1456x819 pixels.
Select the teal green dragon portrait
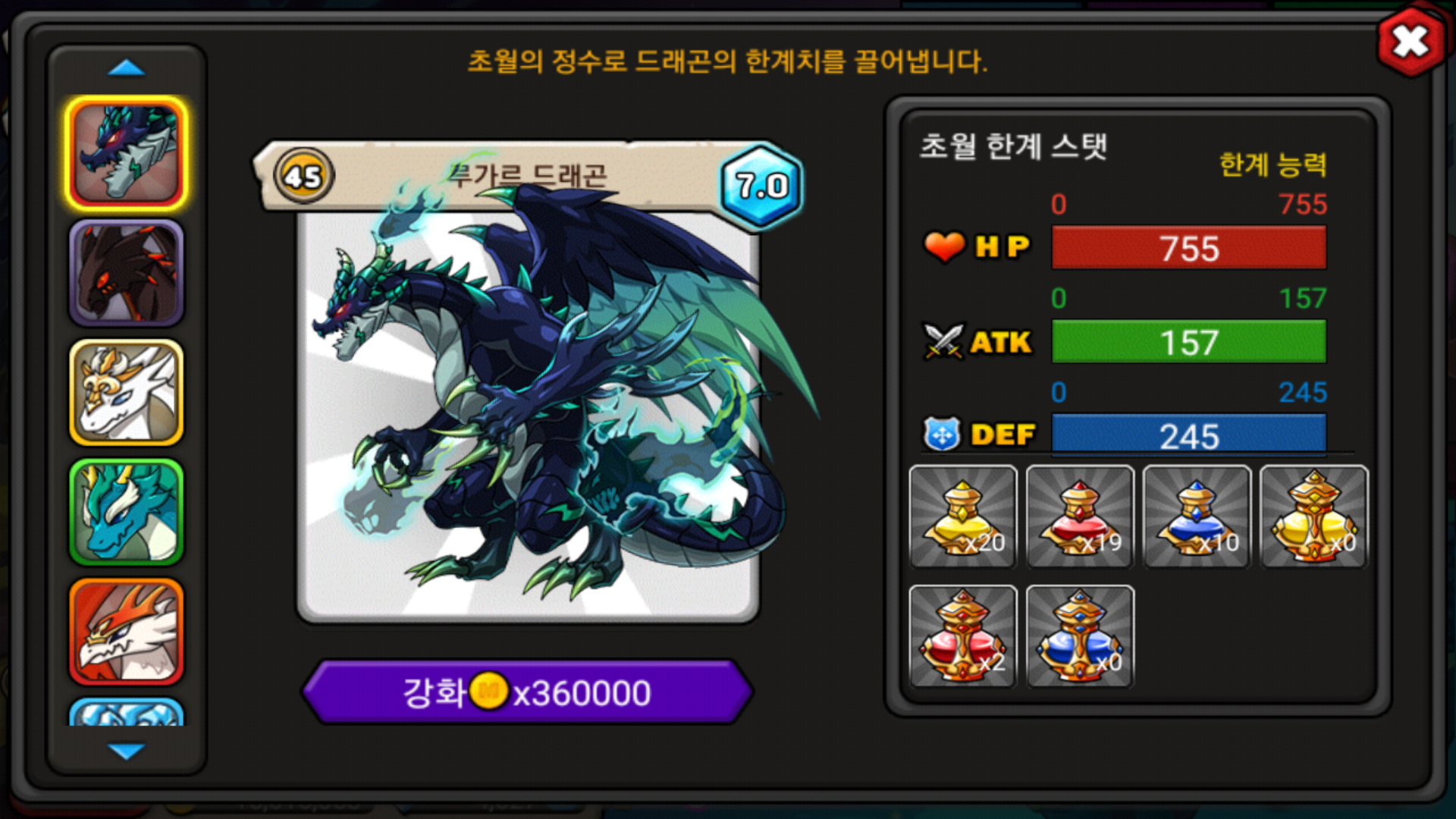[126, 512]
